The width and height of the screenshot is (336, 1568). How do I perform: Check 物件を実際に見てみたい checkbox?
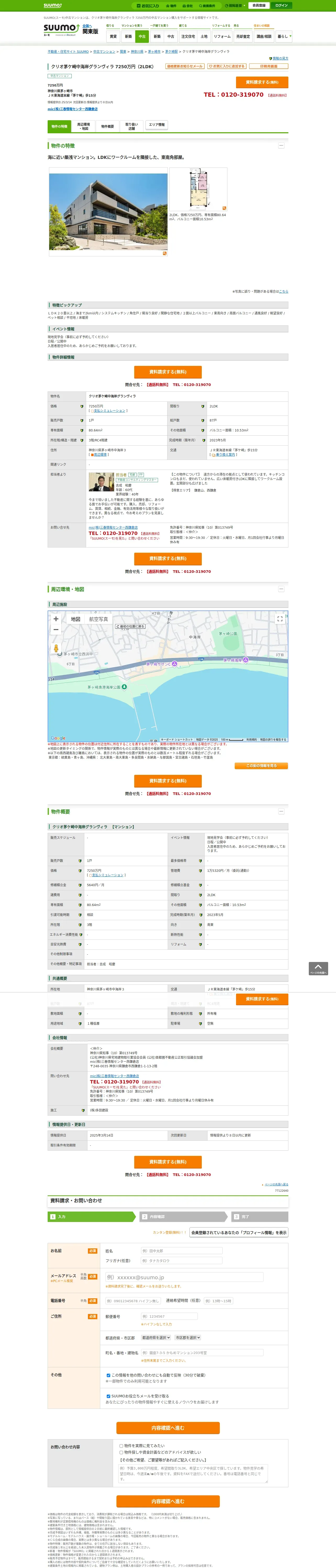[121, 1446]
